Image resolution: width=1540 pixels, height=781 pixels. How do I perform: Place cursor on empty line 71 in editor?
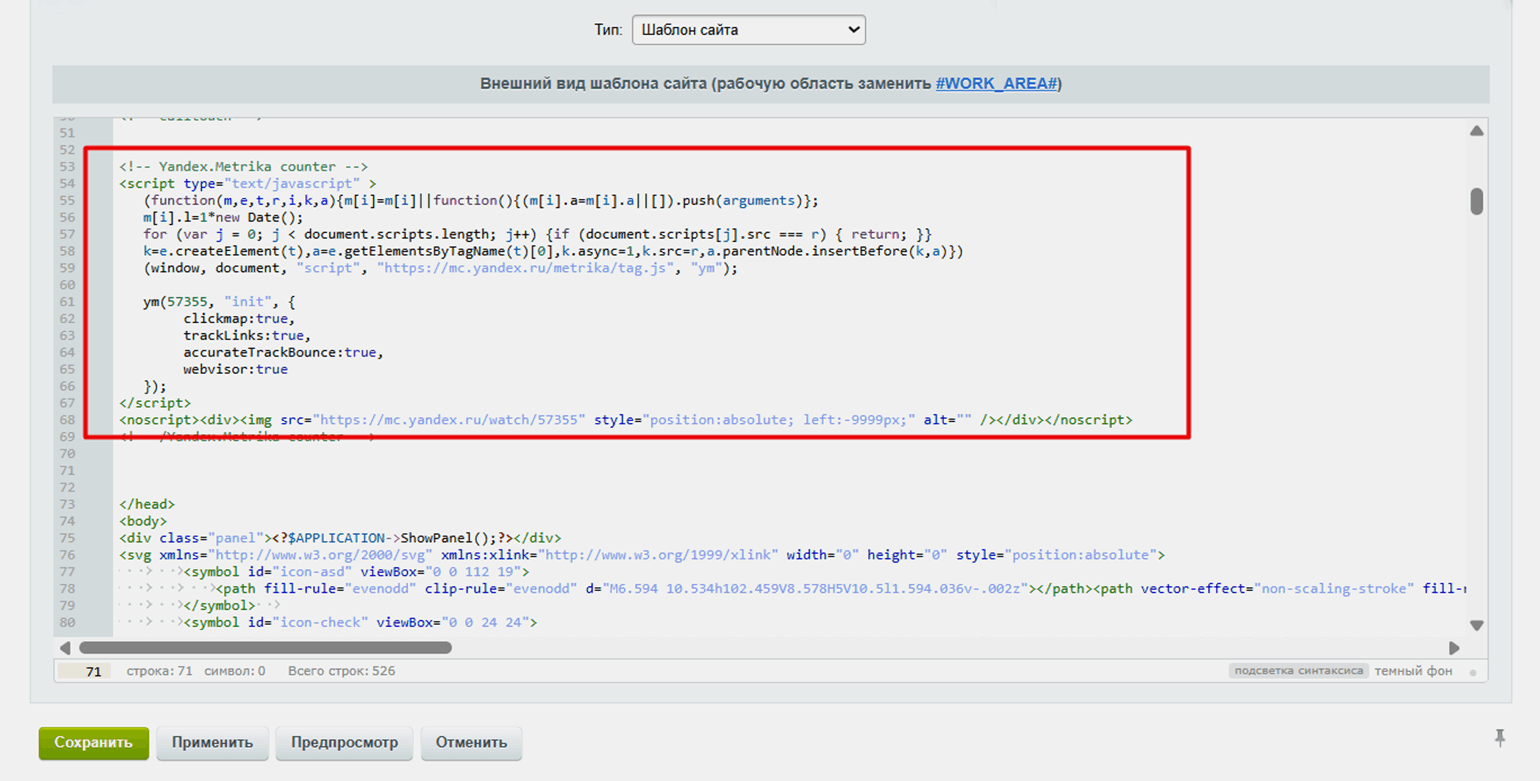tap(400, 470)
